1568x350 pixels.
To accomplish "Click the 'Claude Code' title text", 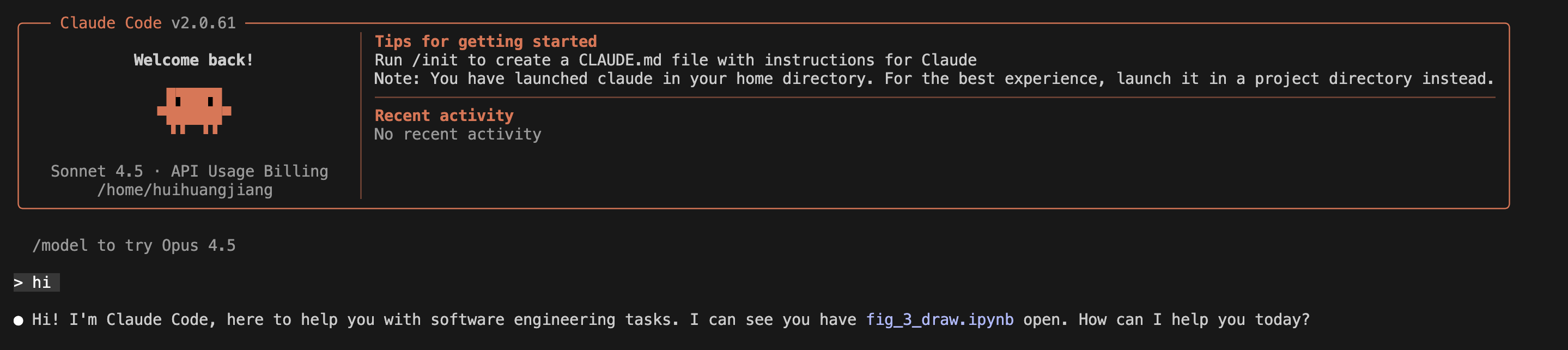I will click(x=111, y=23).
